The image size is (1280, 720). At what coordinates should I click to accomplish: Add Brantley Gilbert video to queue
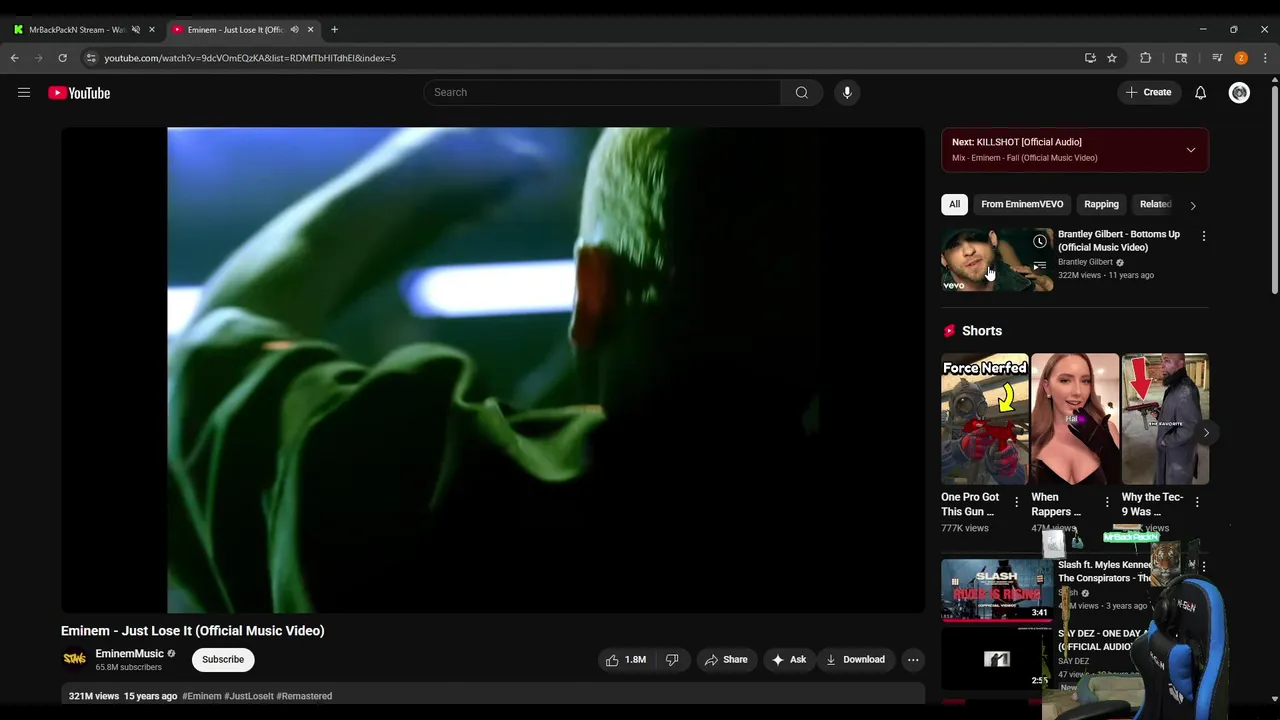(1040, 266)
